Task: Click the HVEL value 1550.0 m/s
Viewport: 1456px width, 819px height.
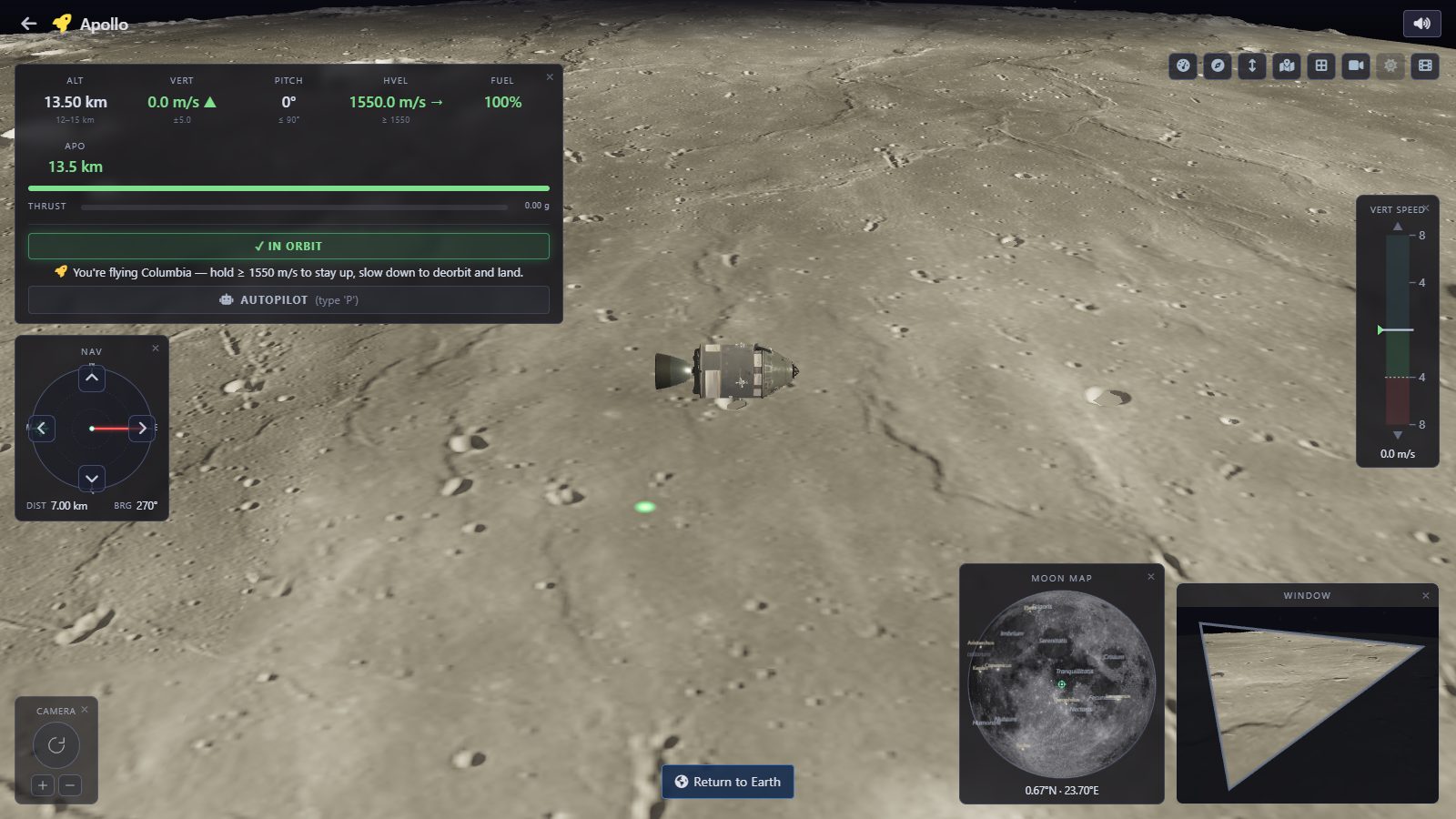Action: click(396, 103)
